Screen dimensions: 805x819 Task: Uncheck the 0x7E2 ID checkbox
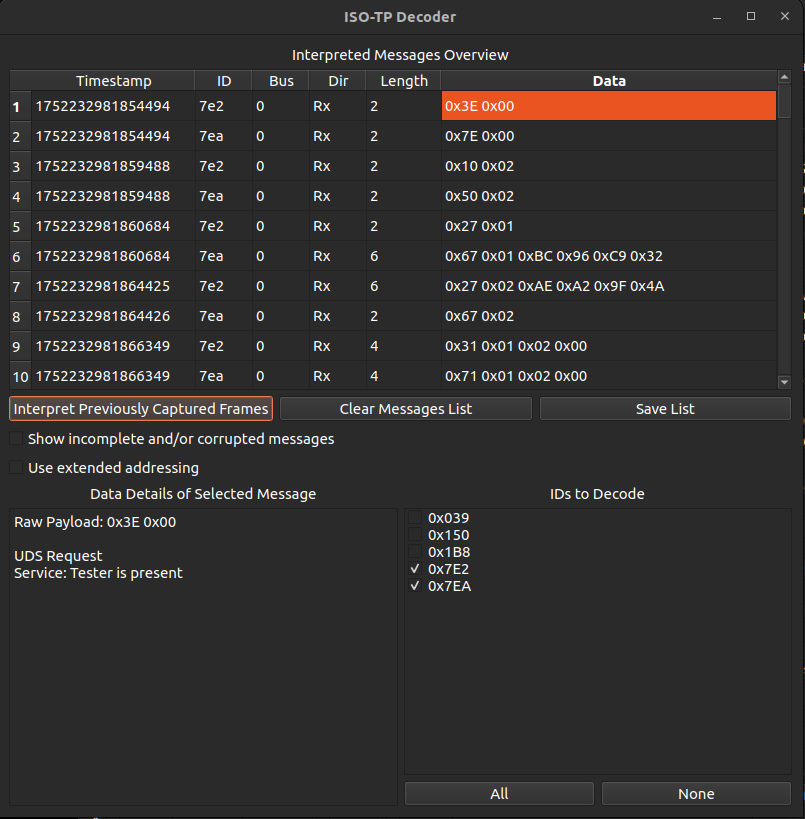pyautogui.click(x=415, y=569)
